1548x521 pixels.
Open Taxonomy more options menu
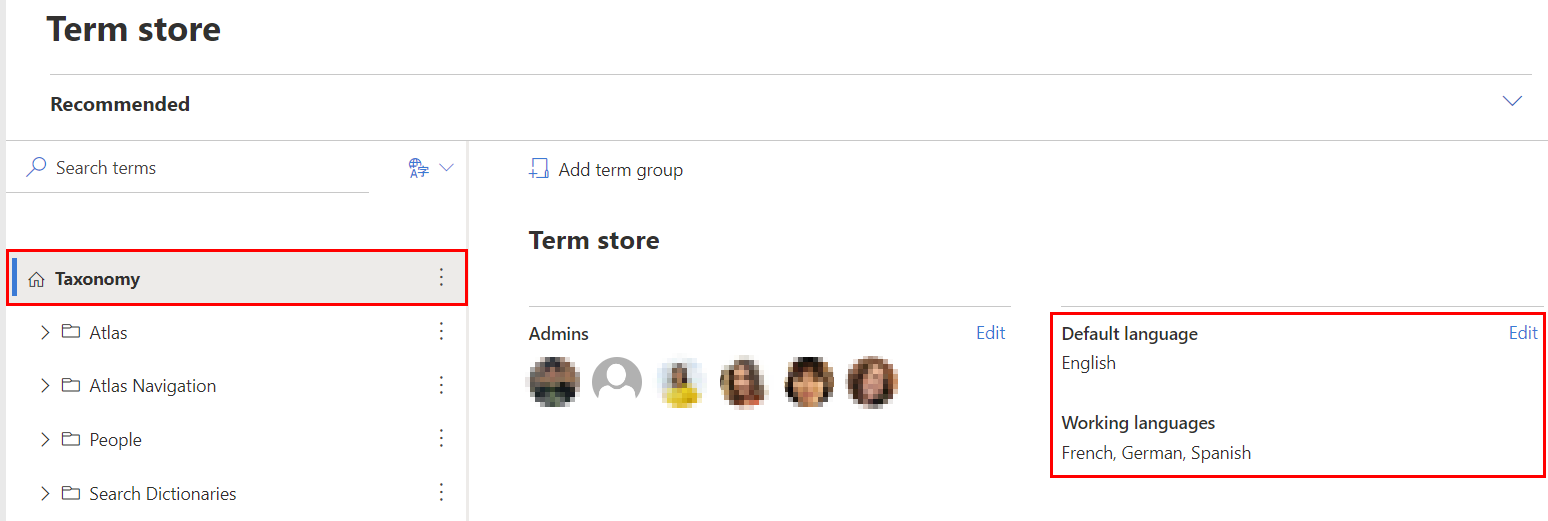[442, 278]
